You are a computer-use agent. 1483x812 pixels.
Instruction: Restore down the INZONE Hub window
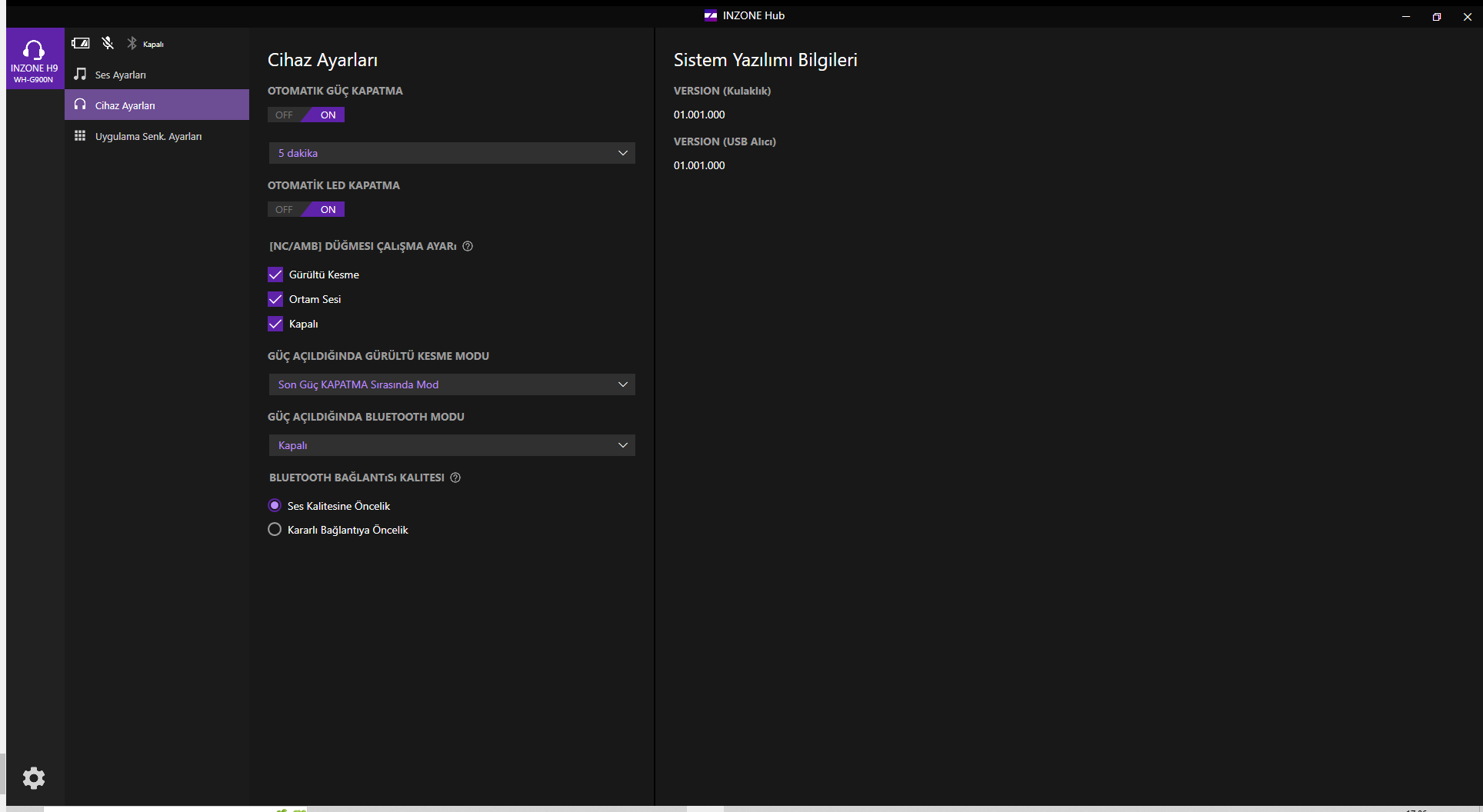coord(1437,16)
